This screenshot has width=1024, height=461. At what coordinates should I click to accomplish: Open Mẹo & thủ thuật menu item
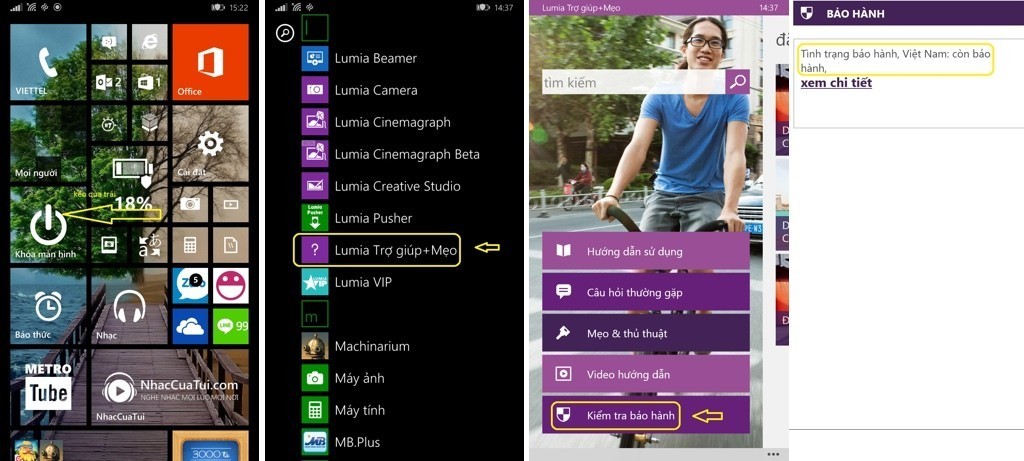point(645,334)
